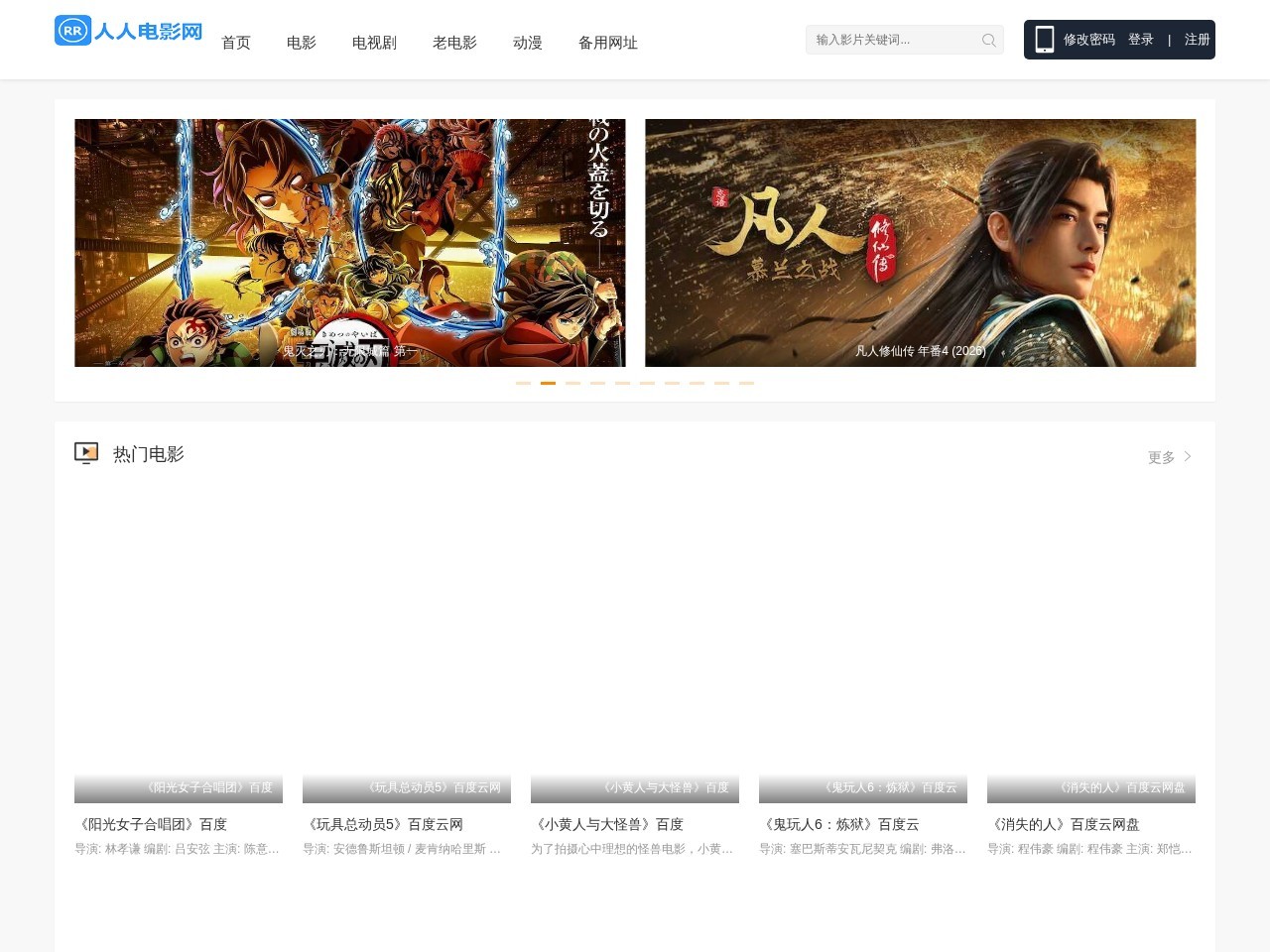This screenshot has height=952, width=1270.
Task: Open the Demon Slayer carousel banner
Action: (350, 243)
